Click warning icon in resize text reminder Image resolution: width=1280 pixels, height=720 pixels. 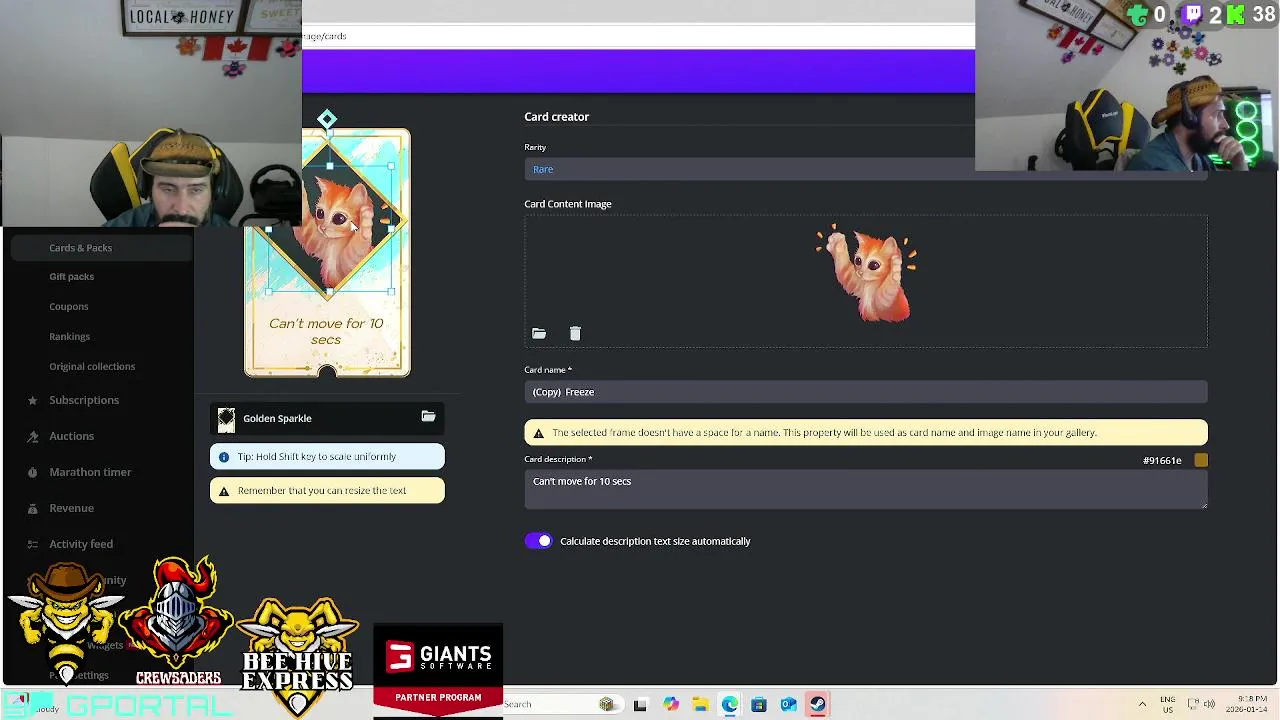point(224,491)
